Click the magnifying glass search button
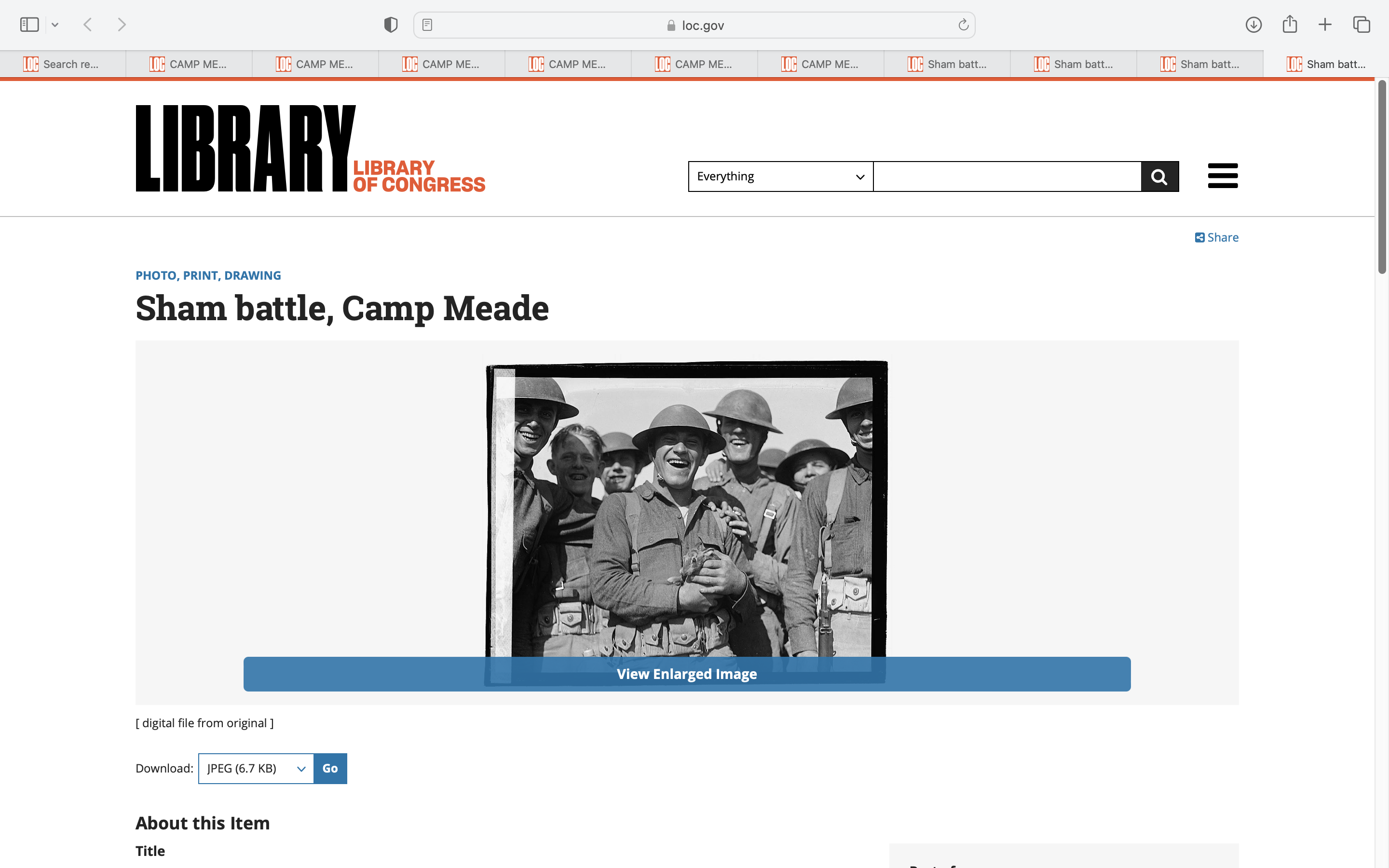 [x=1159, y=176]
